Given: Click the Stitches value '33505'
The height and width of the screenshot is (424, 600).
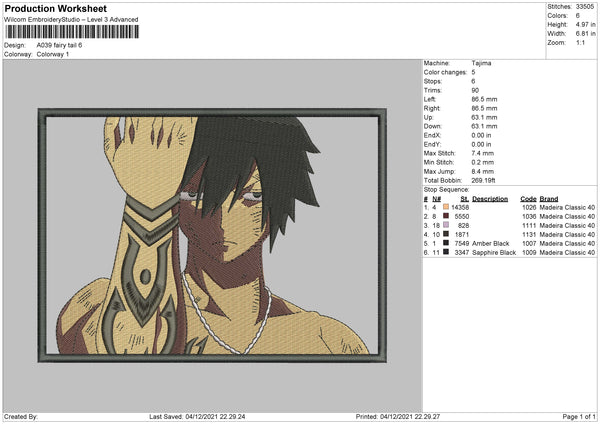Looking at the screenshot, I should pos(585,7).
